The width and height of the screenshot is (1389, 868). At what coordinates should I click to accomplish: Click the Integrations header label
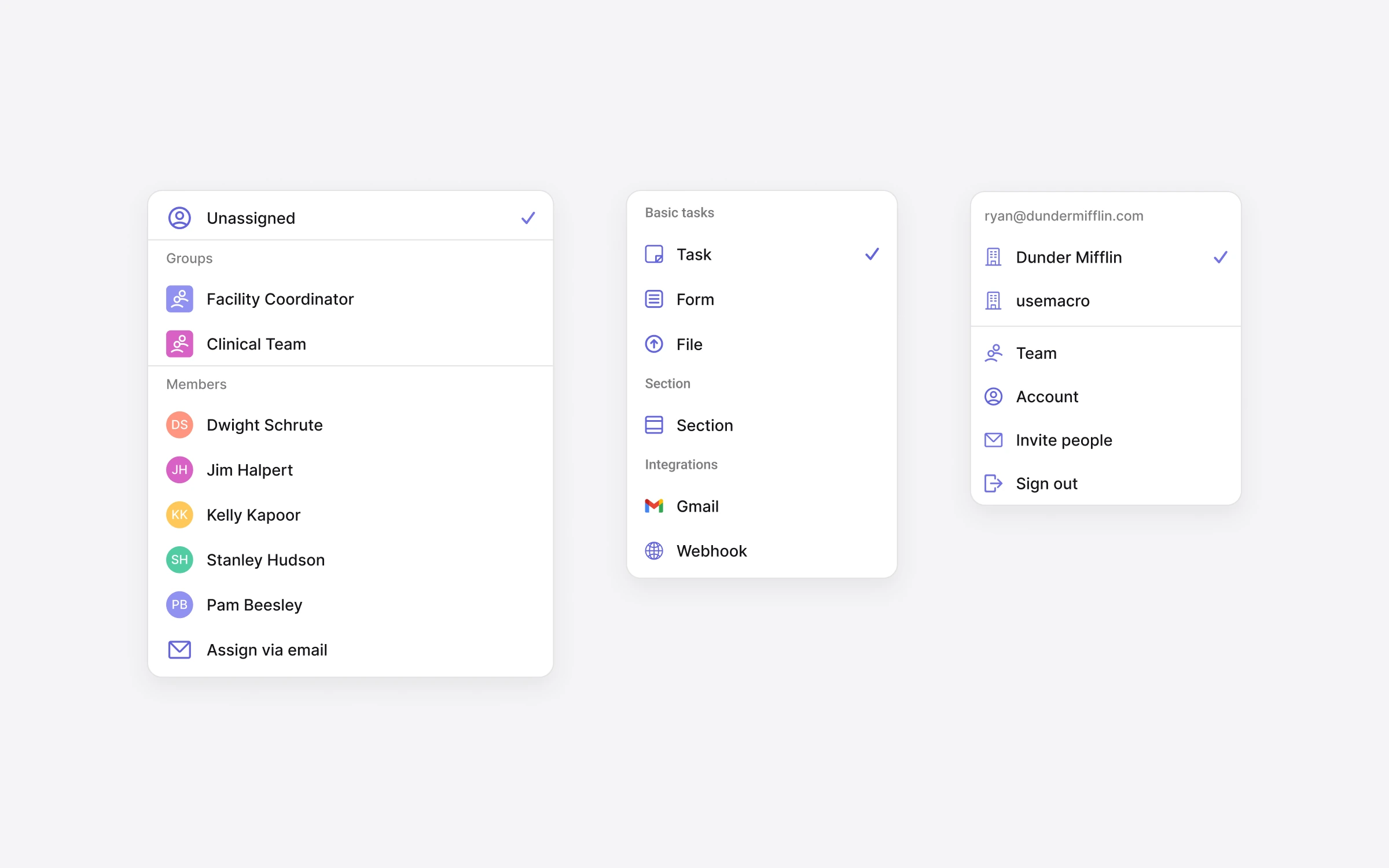point(681,465)
